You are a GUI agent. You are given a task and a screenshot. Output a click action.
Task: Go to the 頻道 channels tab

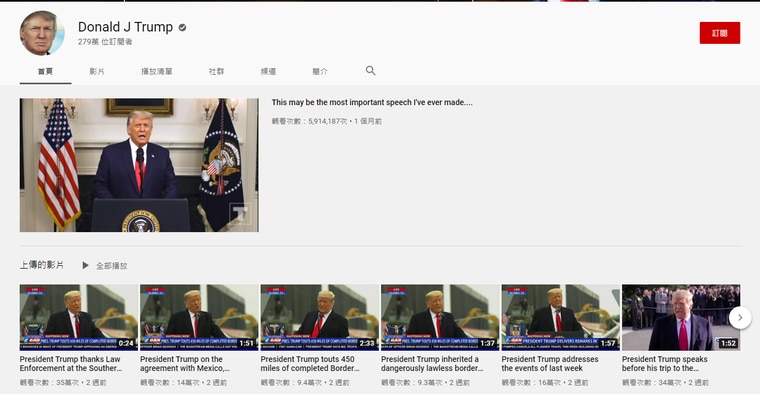[268, 71]
